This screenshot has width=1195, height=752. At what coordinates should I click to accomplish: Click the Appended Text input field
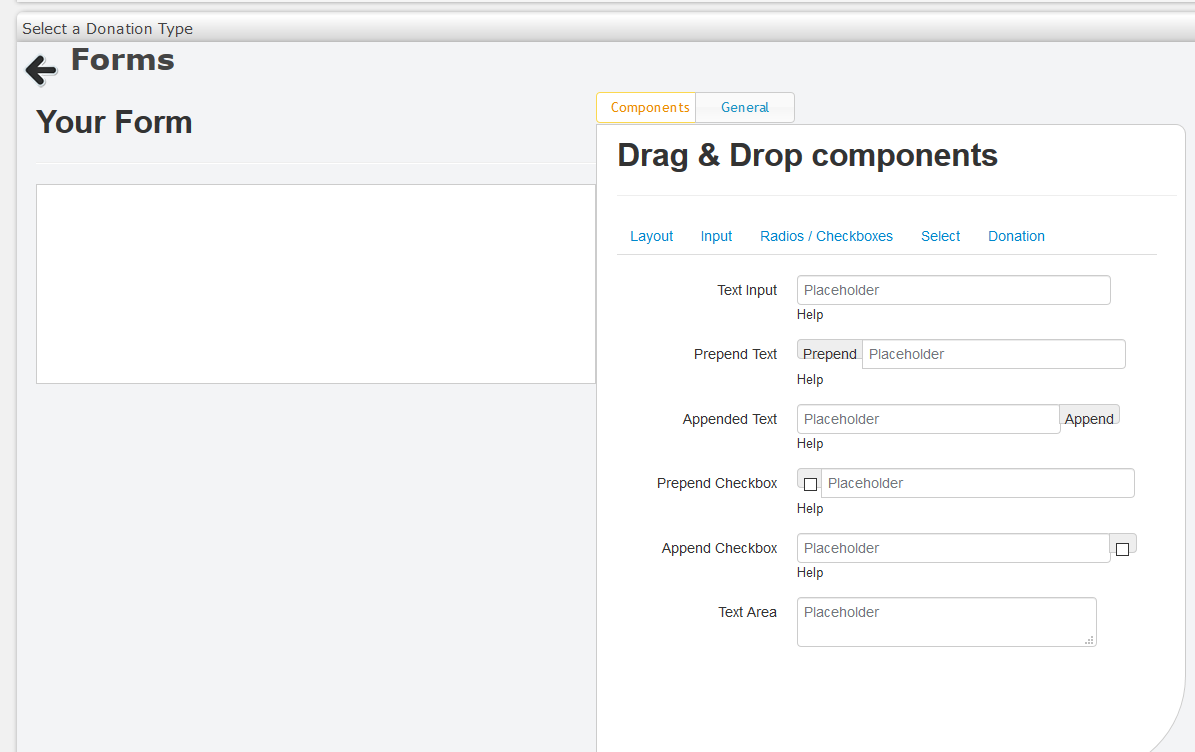tap(928, 419)
